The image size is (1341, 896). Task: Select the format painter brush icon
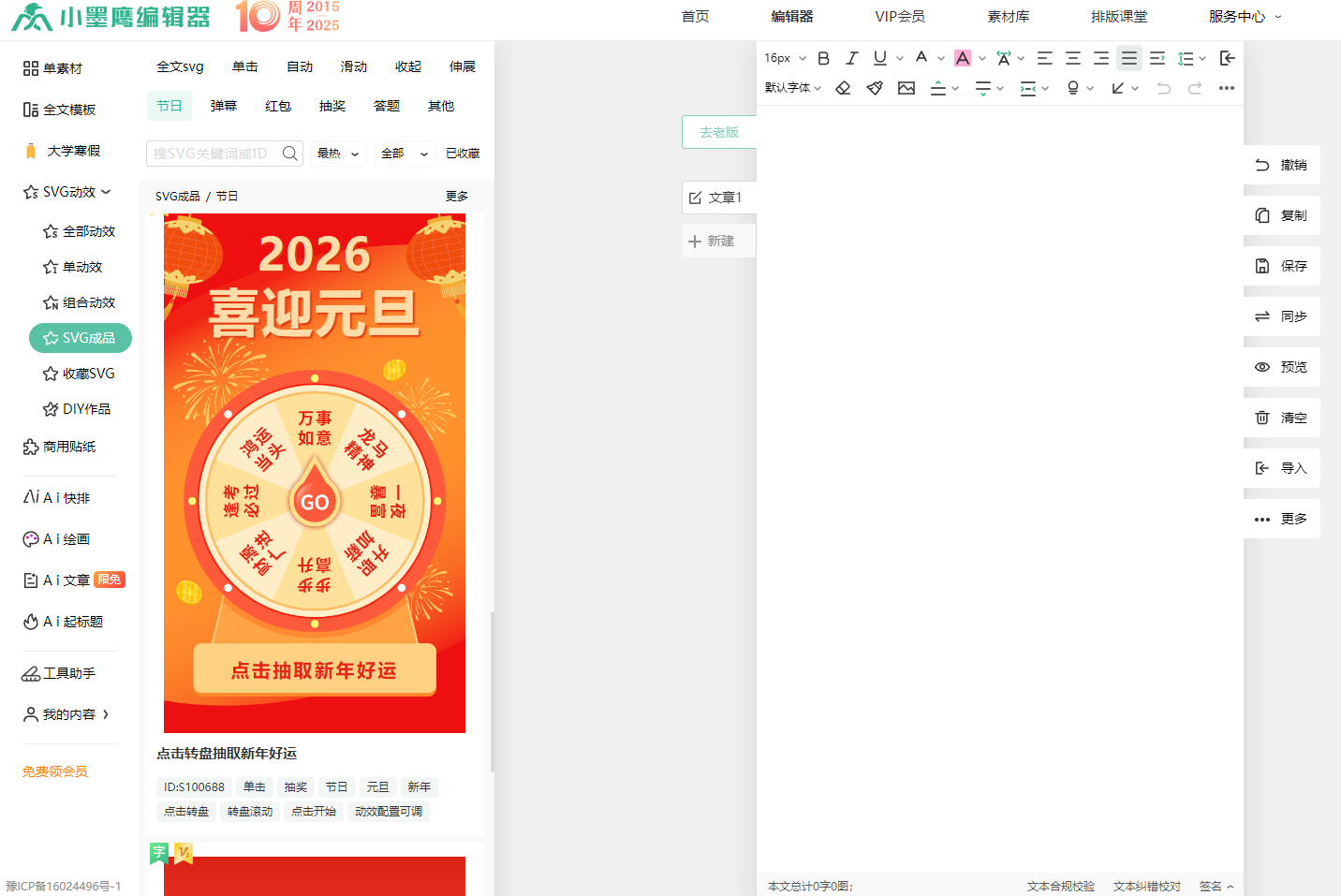[875, 88]
